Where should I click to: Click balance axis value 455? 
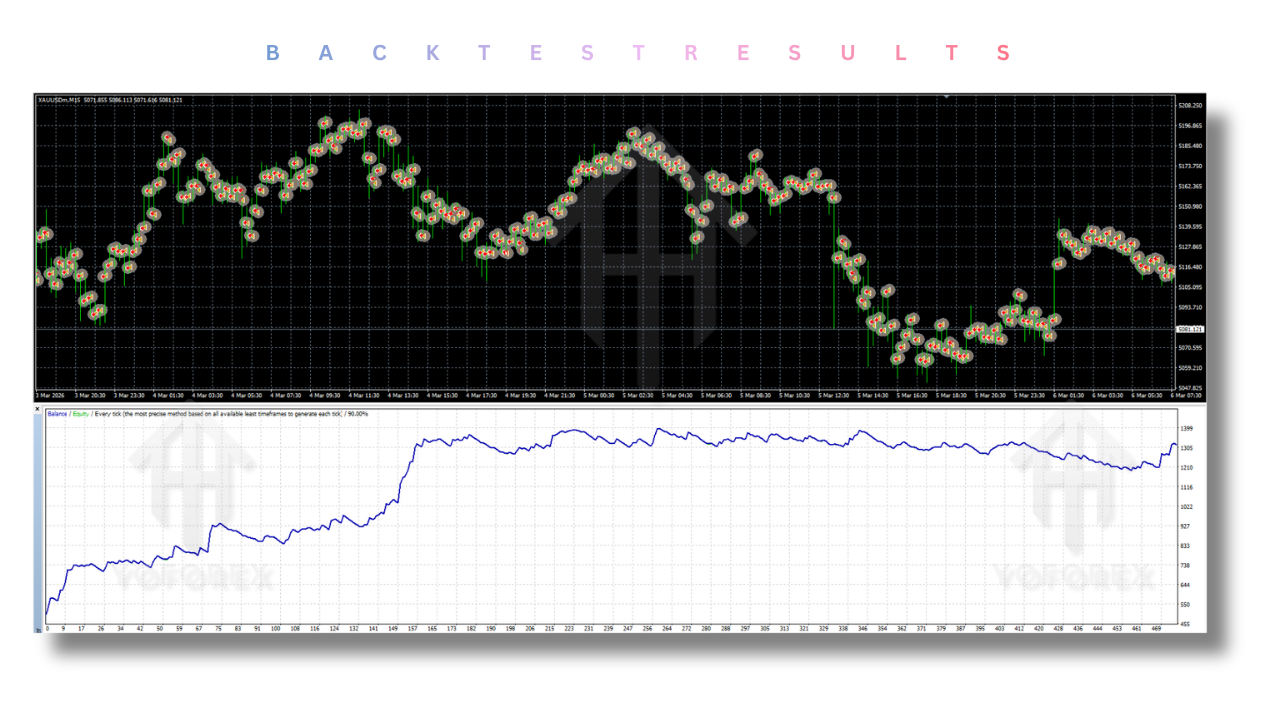[1185, 624]
